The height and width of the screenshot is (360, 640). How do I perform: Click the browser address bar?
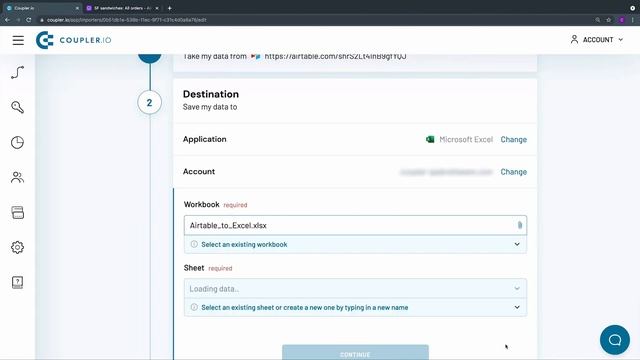tap(310, 20)
